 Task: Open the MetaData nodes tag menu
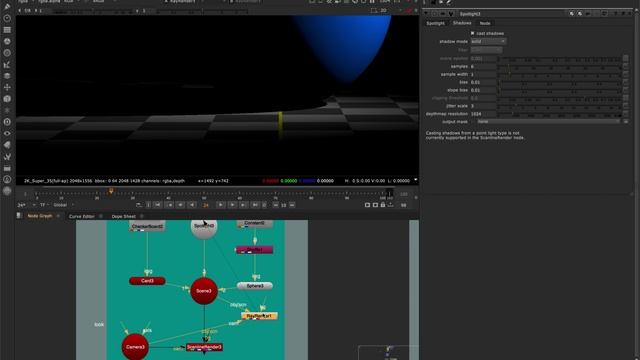7,145
